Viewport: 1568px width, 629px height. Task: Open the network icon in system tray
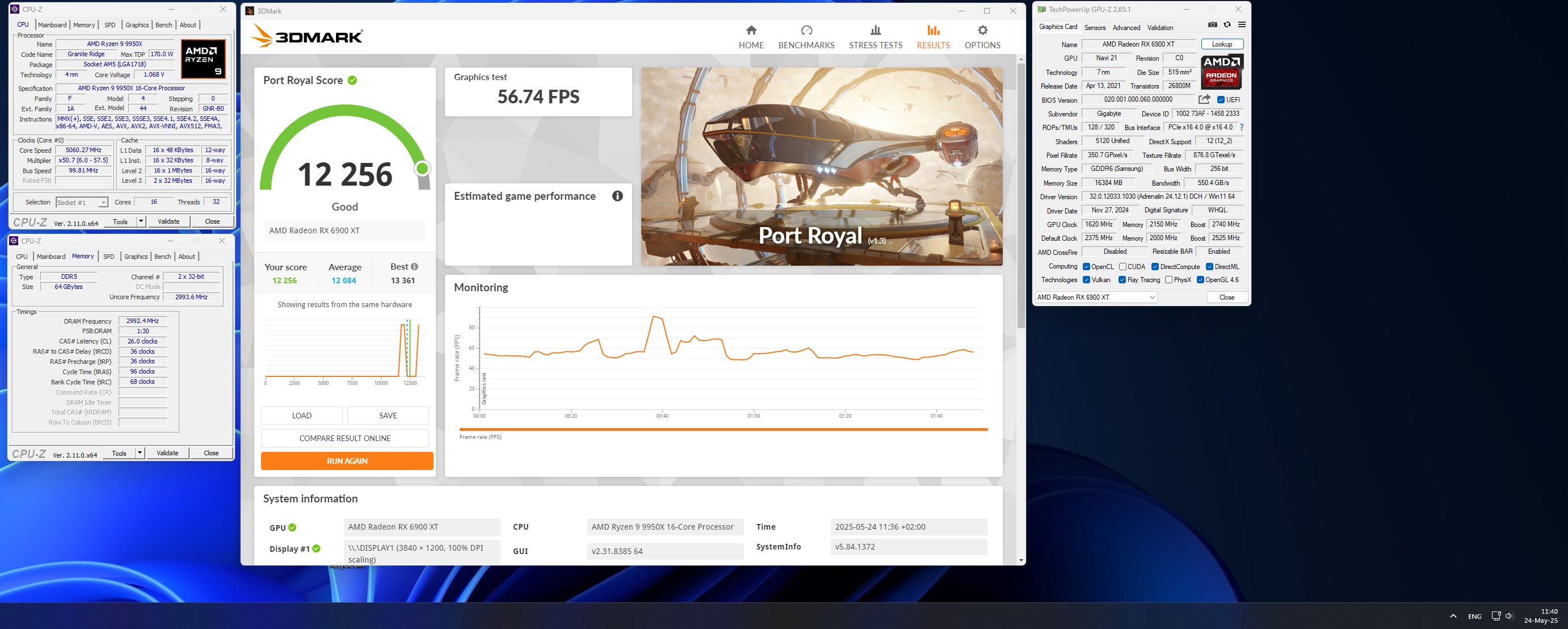click(x=1495, y=615)
